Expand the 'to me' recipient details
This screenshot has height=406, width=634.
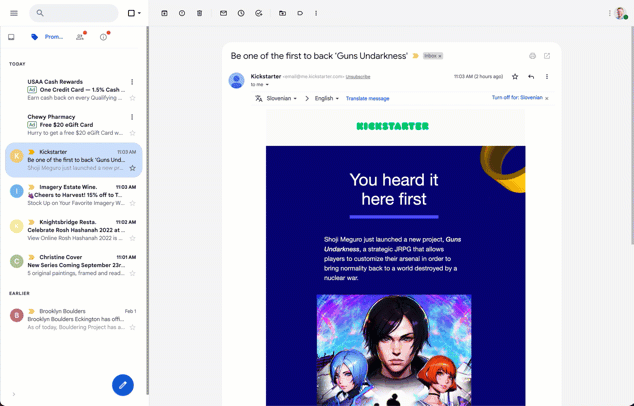point(267,85)
